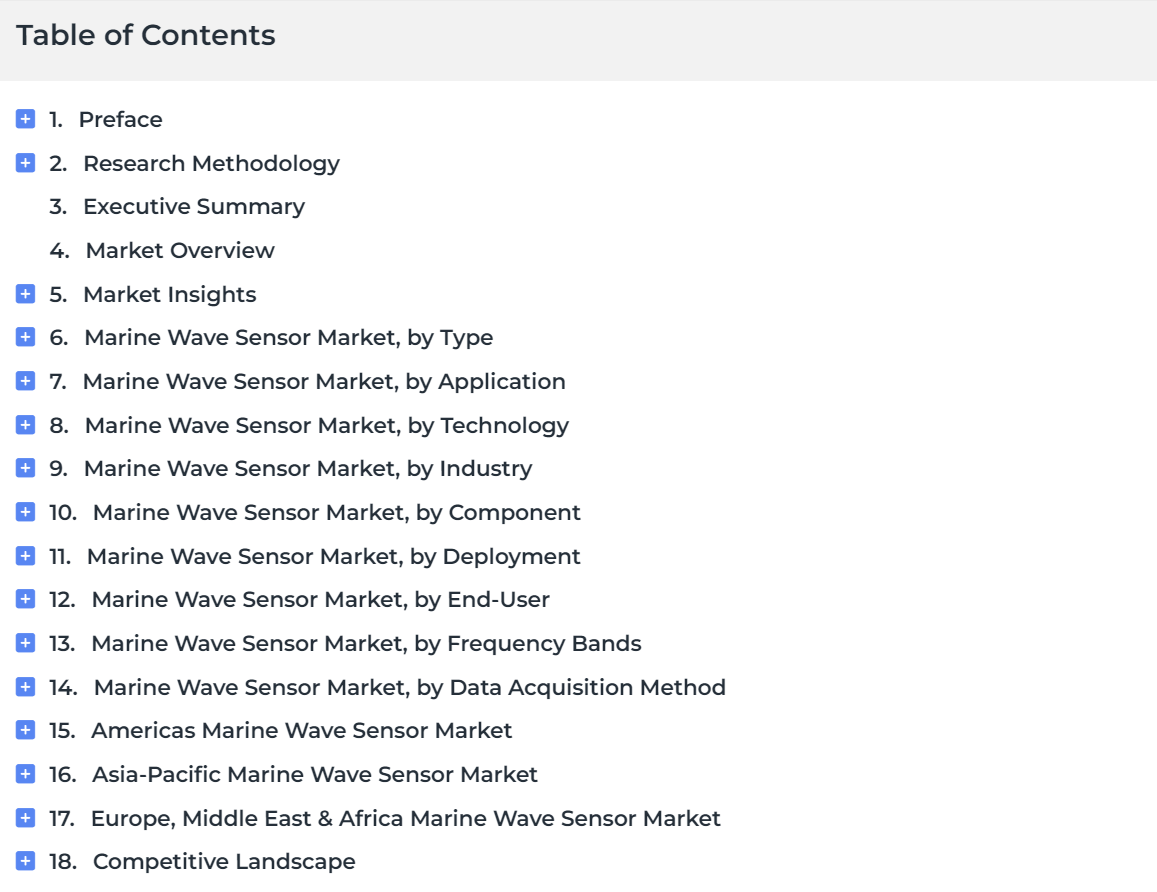Viewport: 1157px width, 892px height.
Task: Select Marine Wave Sensor Market, by Technology text
Action: 327,426
